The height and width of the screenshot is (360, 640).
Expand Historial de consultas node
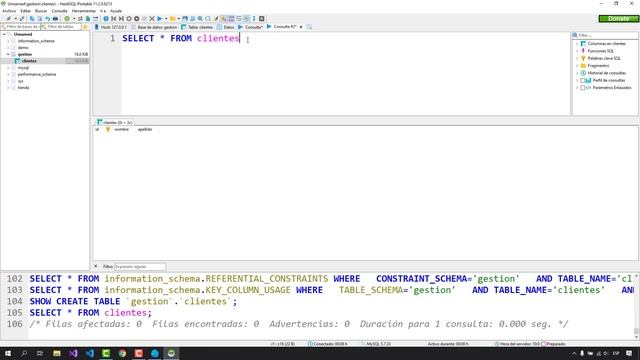pyautogui.click(x=577, y=73)
